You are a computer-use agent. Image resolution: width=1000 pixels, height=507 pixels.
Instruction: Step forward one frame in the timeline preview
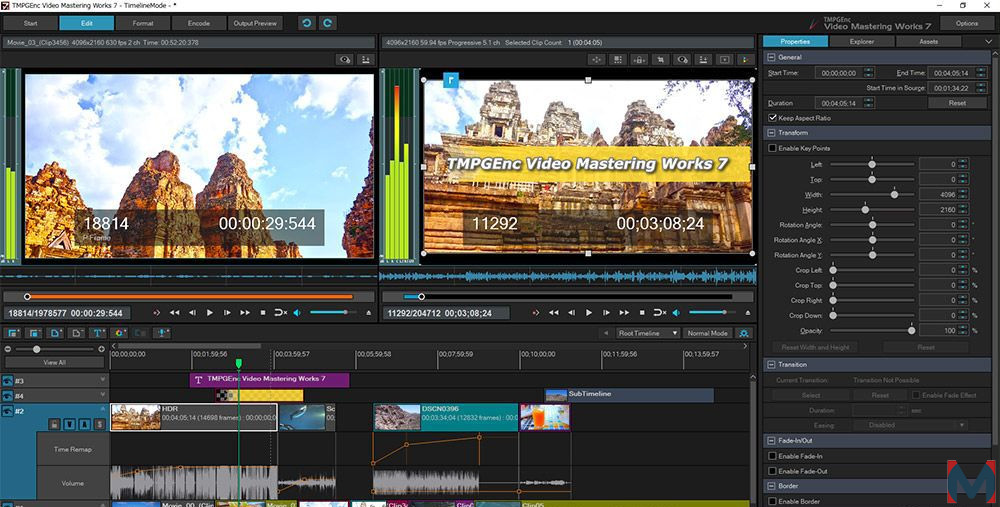pyautogui.click(x=607, y=312)
